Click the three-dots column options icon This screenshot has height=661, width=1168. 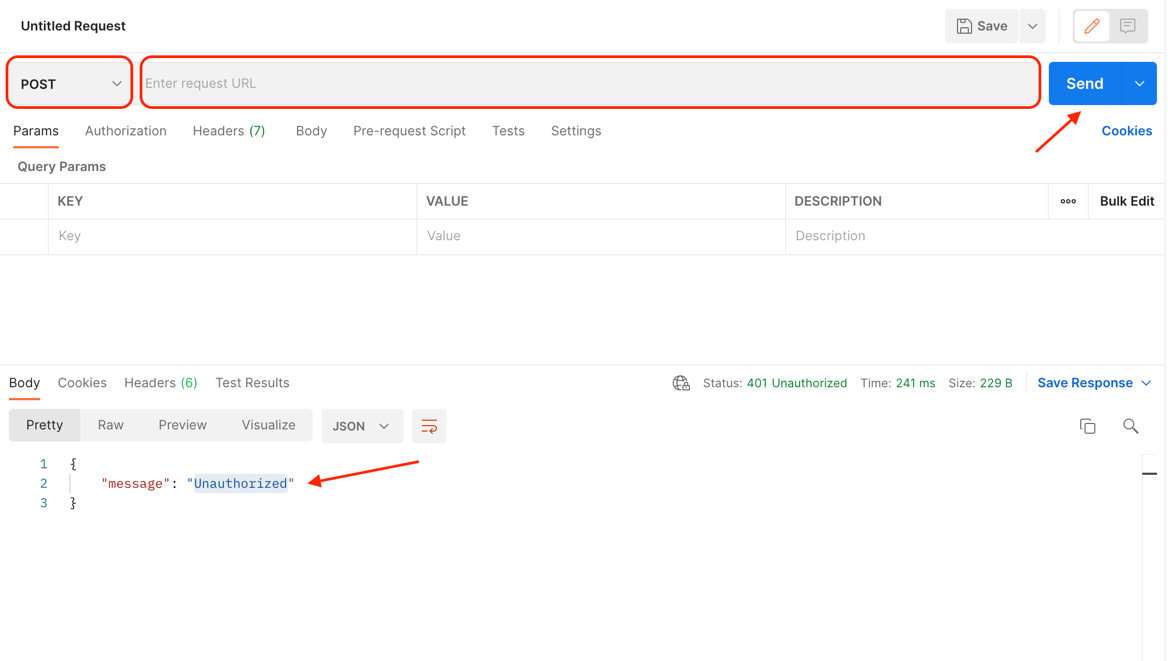tap(1068, 201)
